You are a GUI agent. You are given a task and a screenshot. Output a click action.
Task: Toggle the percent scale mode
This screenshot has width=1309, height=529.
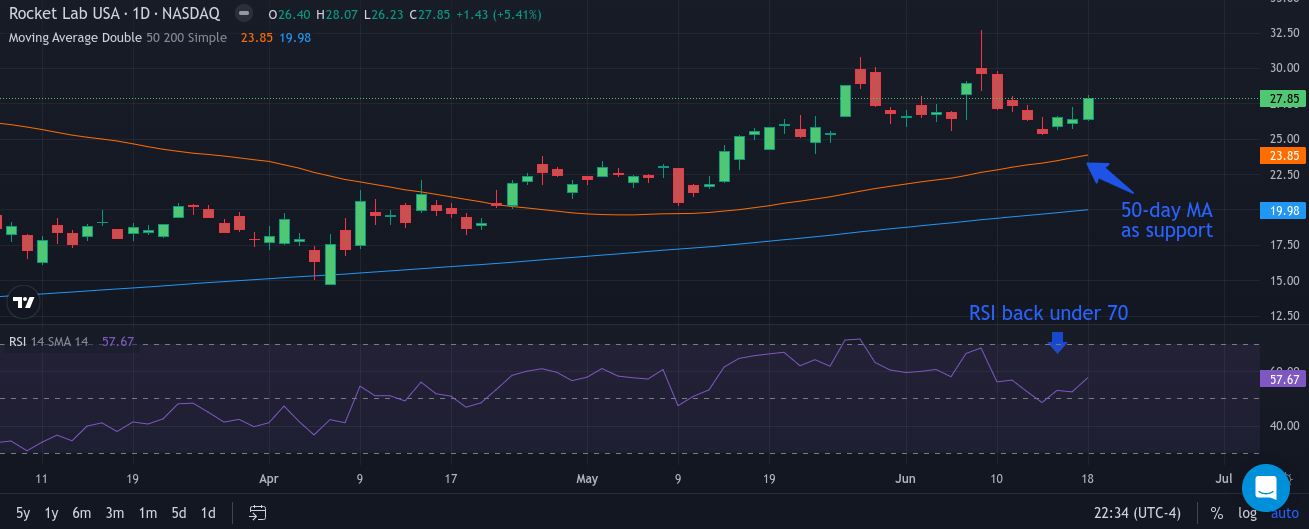click(x=1216, y=513)
